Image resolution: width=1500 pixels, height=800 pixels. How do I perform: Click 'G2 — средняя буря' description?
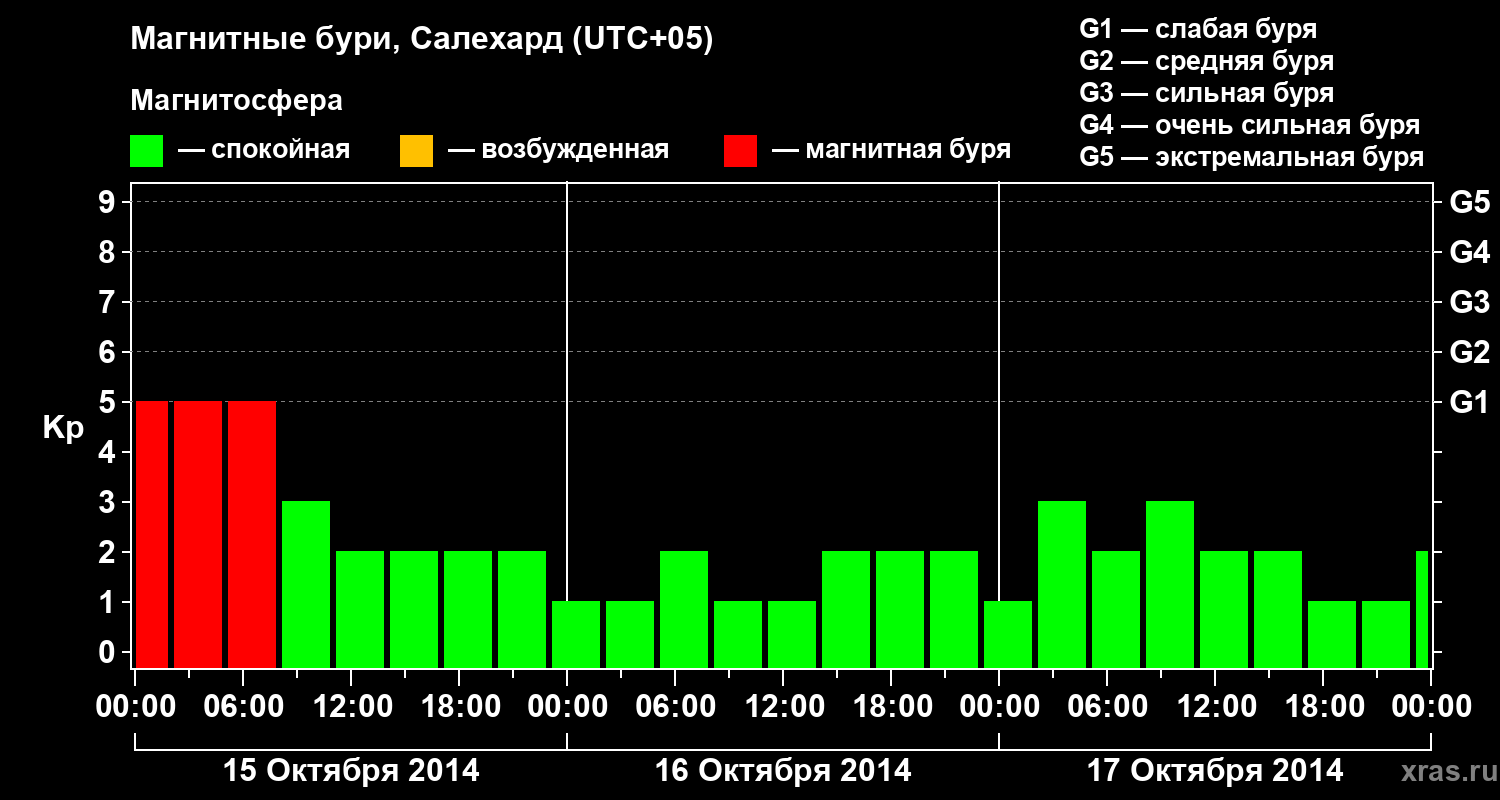1206,61
